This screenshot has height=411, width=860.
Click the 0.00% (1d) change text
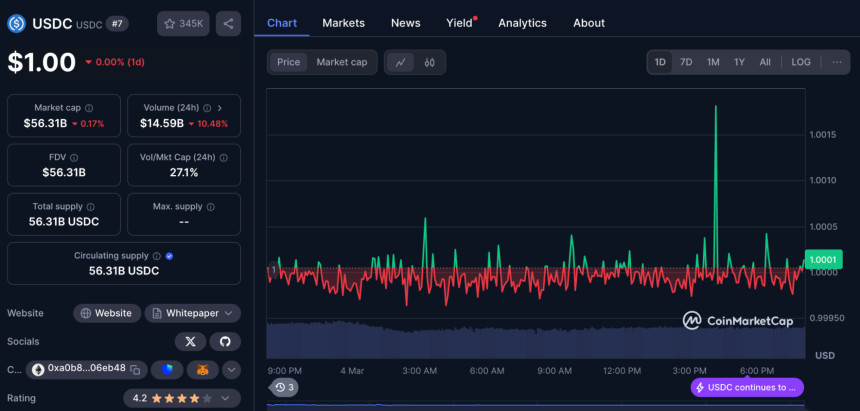[120, 62]
